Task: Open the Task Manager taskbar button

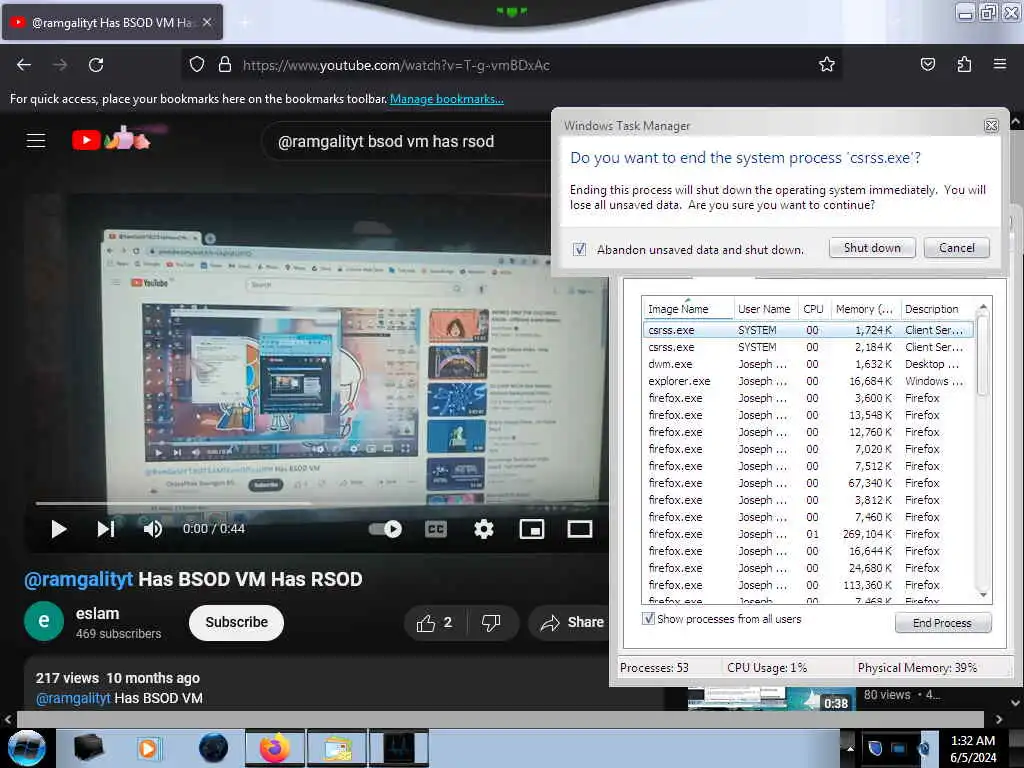Action: pyautogui.click(x=399, y=748)
